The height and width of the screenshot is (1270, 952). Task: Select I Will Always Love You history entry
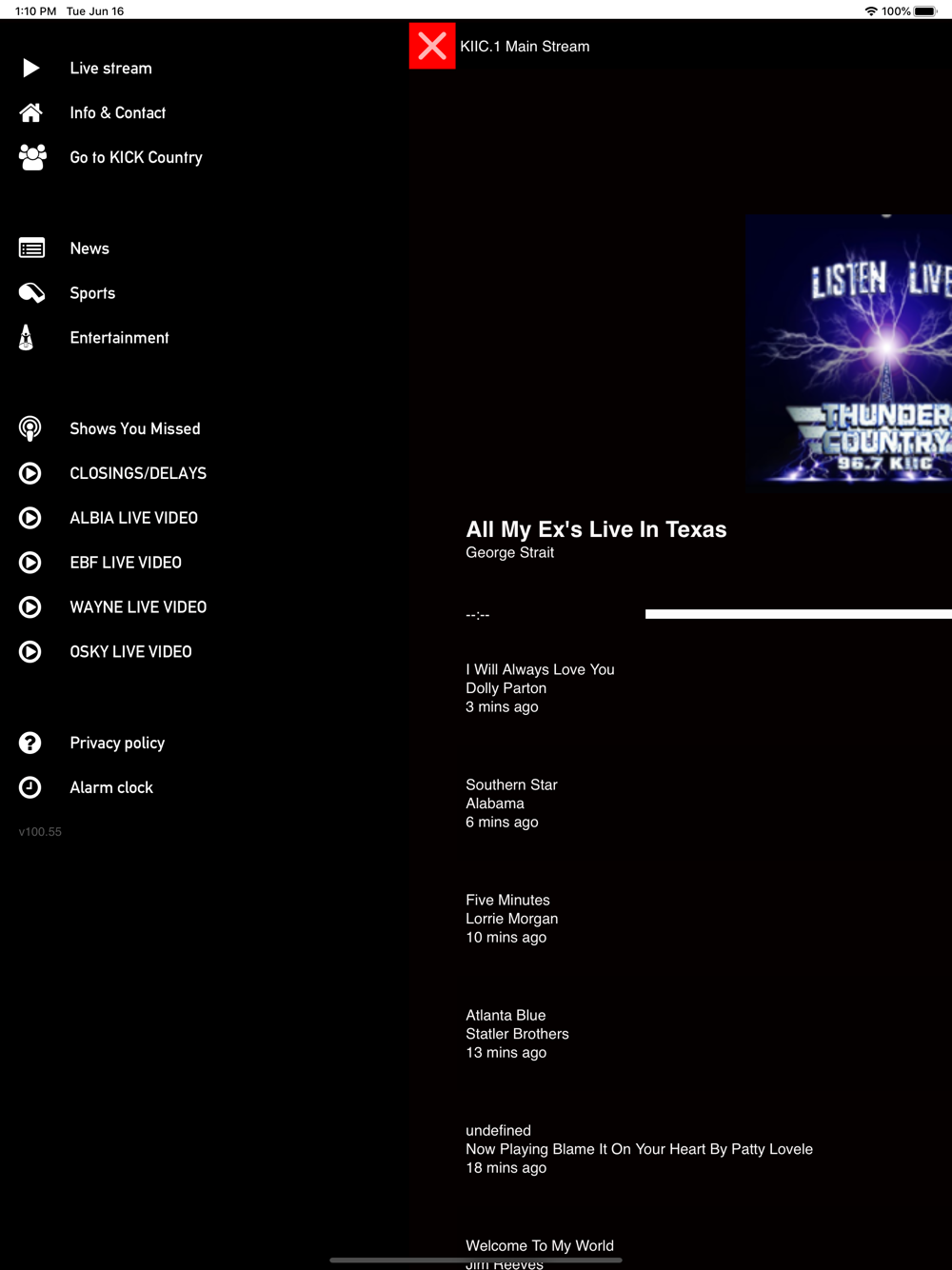540,688
